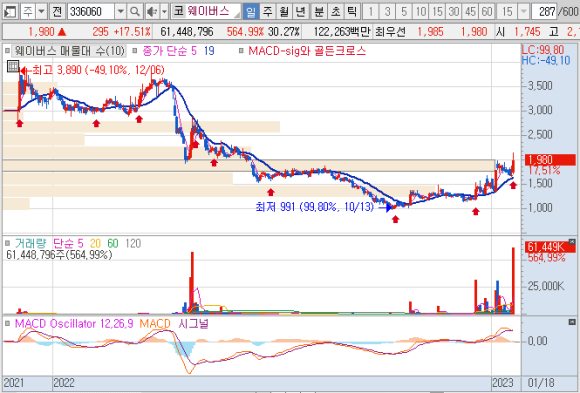Screen dimensions: 580x393
Task: Click the stock code field 336060
Action: tap(91, 11)
